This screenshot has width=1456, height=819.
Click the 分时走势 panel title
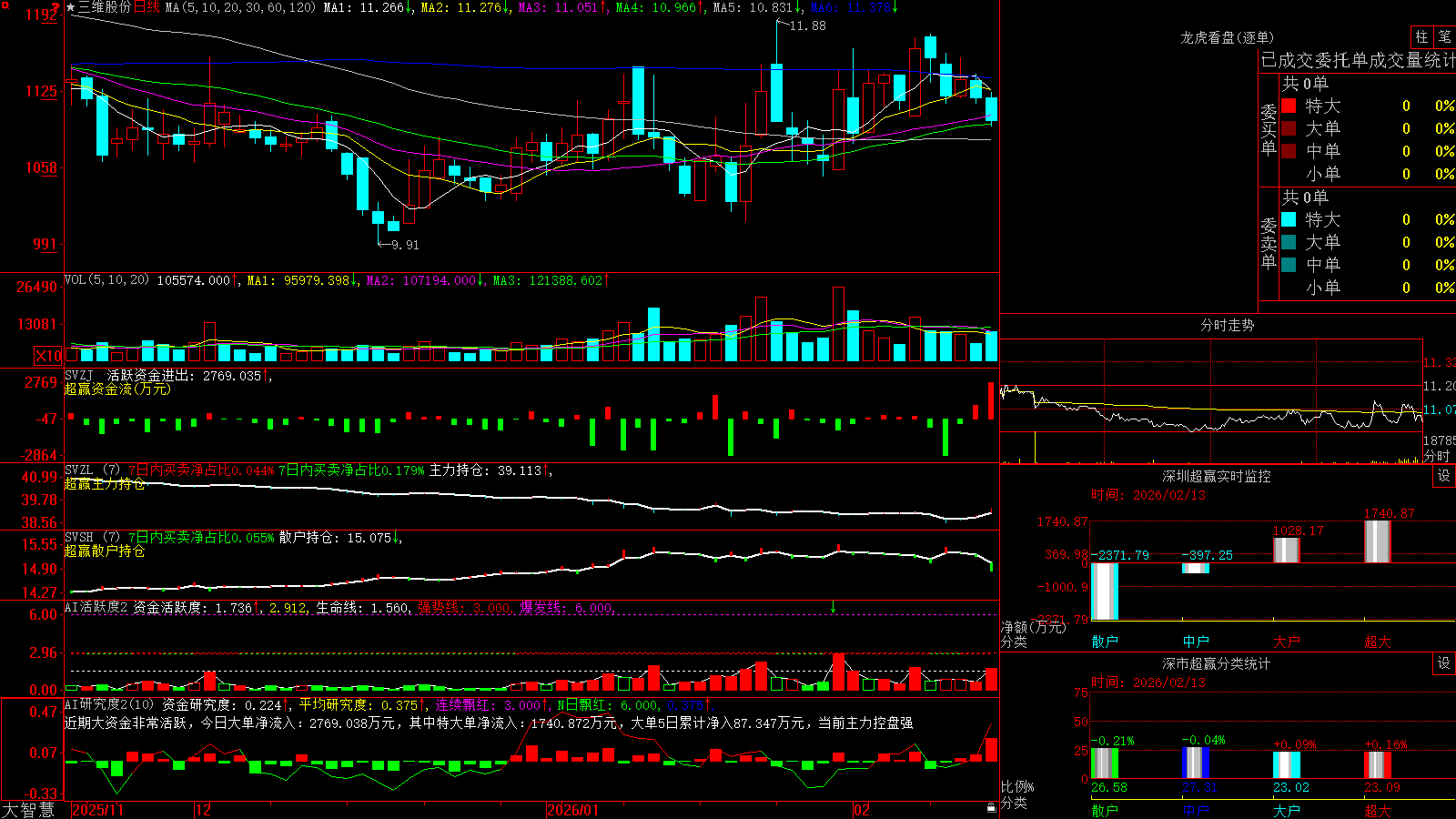[x=1227, y=325]
